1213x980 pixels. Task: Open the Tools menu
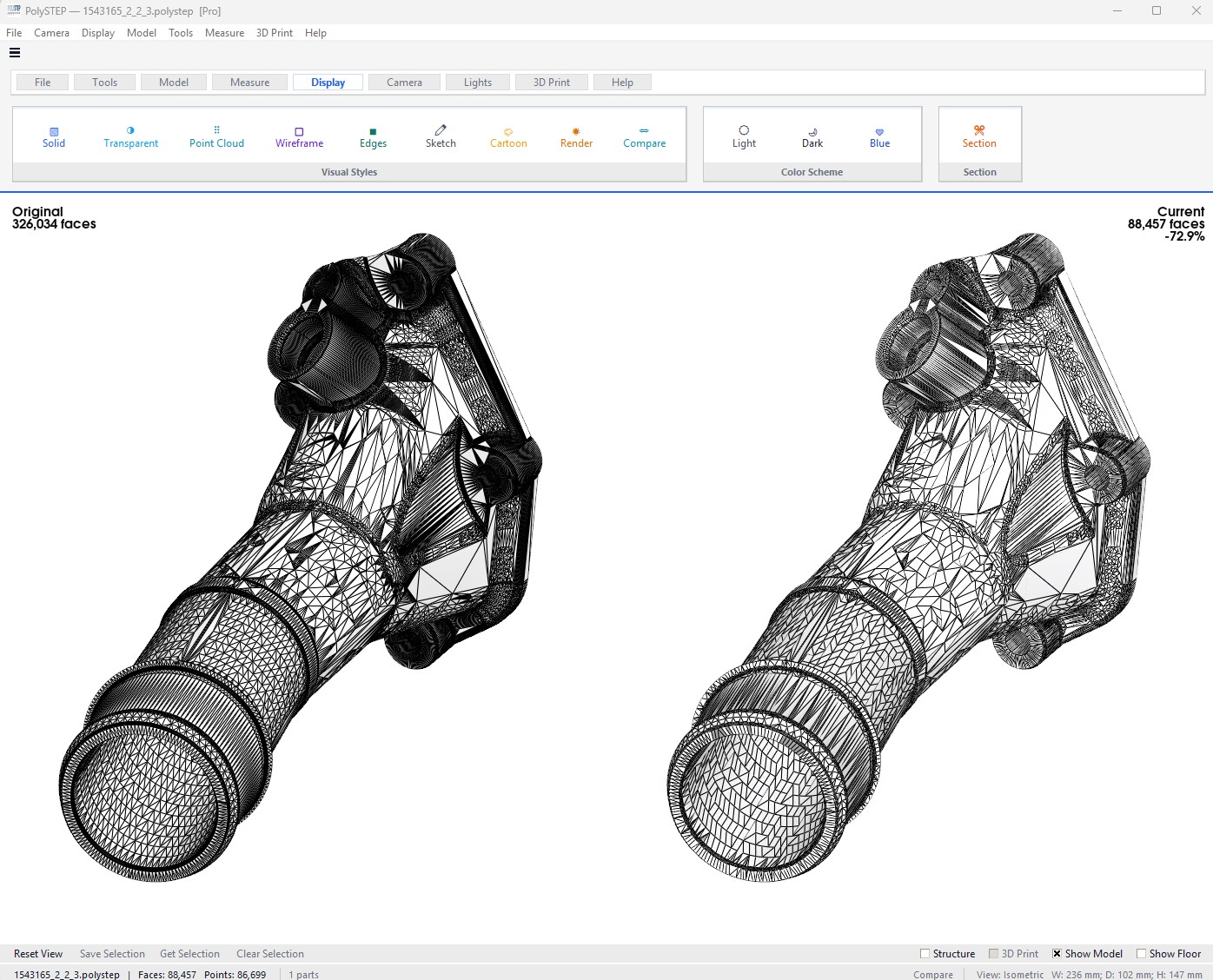[181, 33]
